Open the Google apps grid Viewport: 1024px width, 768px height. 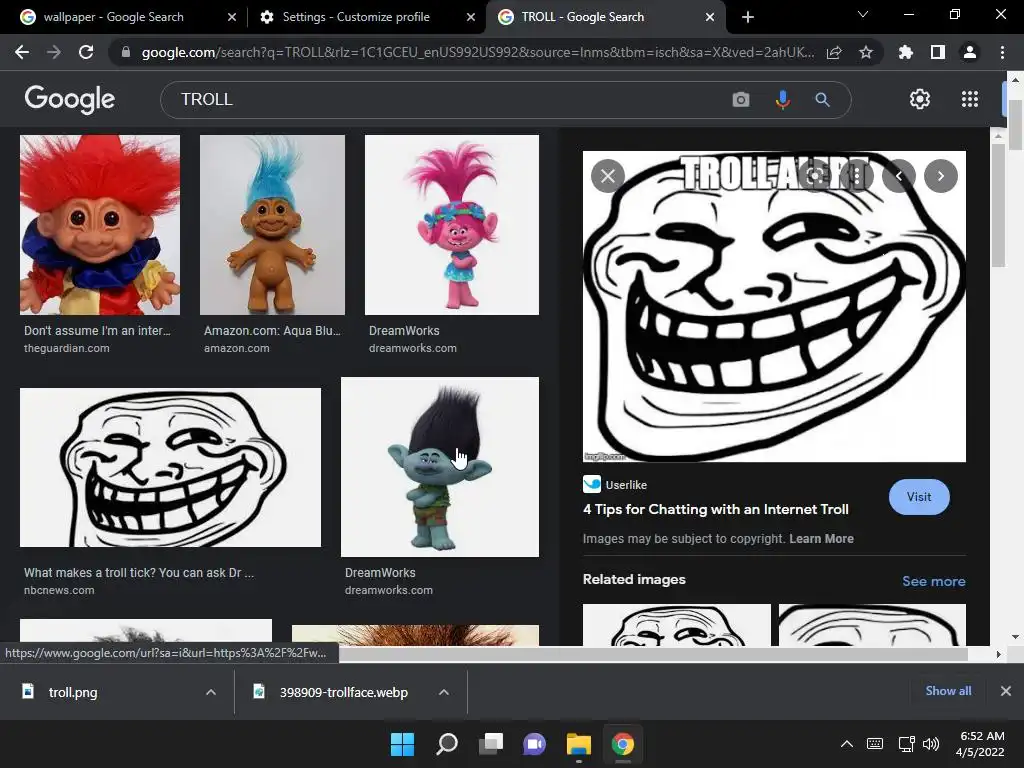[970, 99]
